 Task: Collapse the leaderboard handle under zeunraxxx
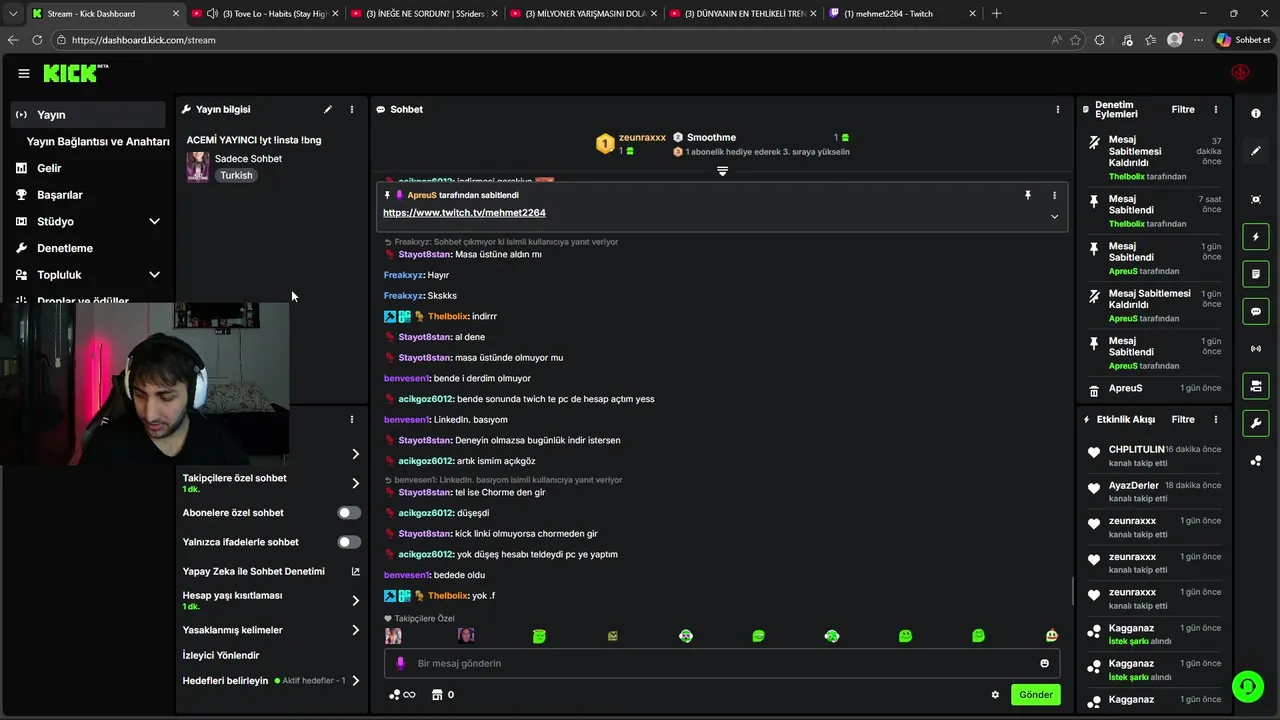[722, 171]
